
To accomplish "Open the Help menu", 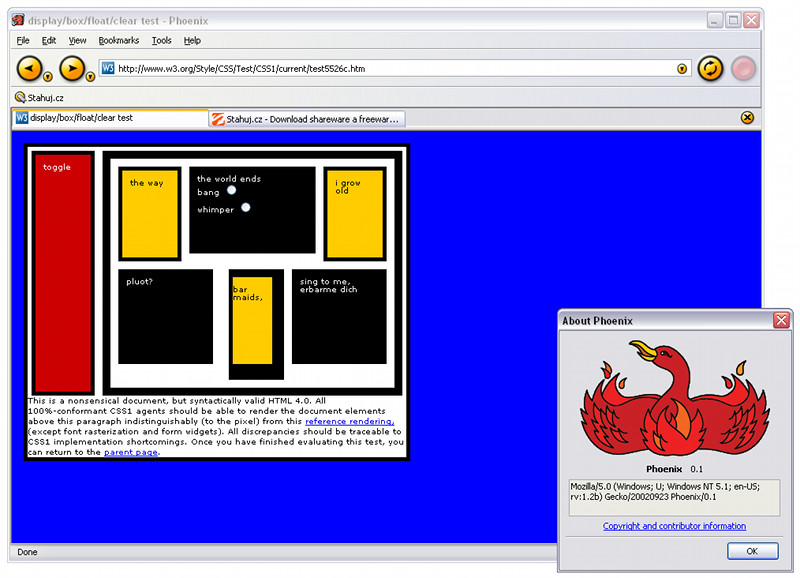I will [x=192, y=40].
